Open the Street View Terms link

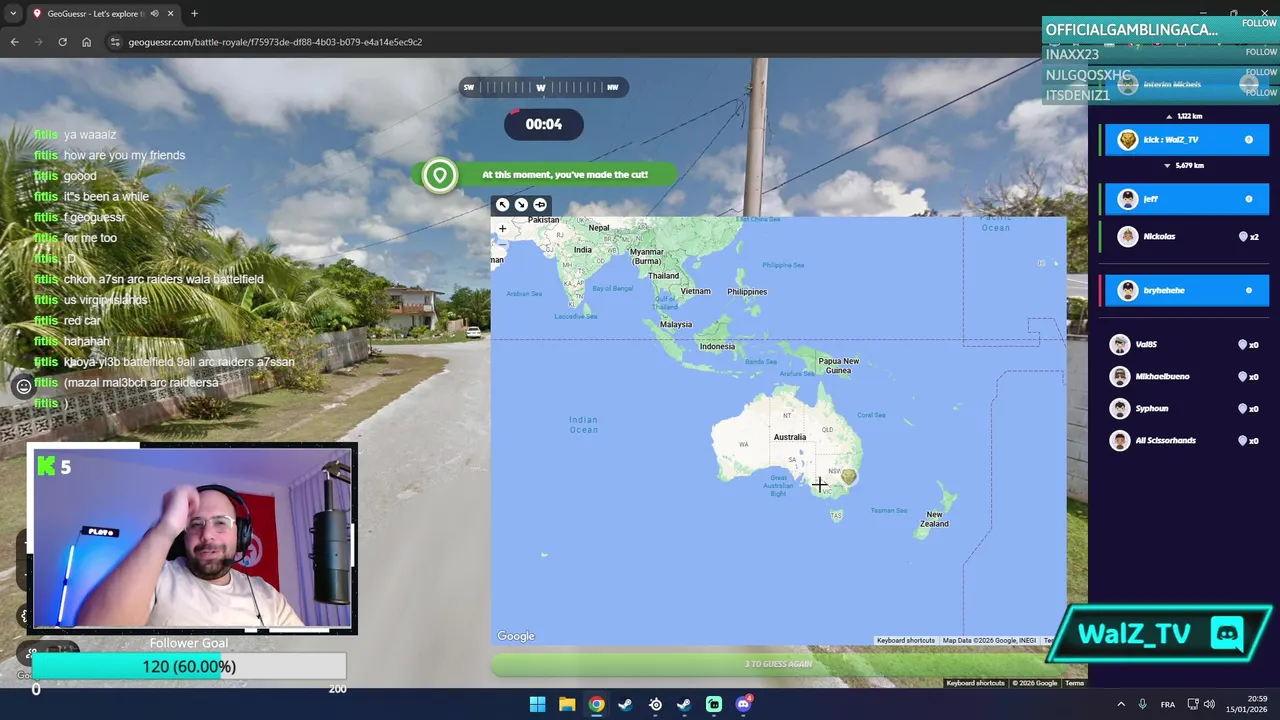click(x=1074, y=683)
